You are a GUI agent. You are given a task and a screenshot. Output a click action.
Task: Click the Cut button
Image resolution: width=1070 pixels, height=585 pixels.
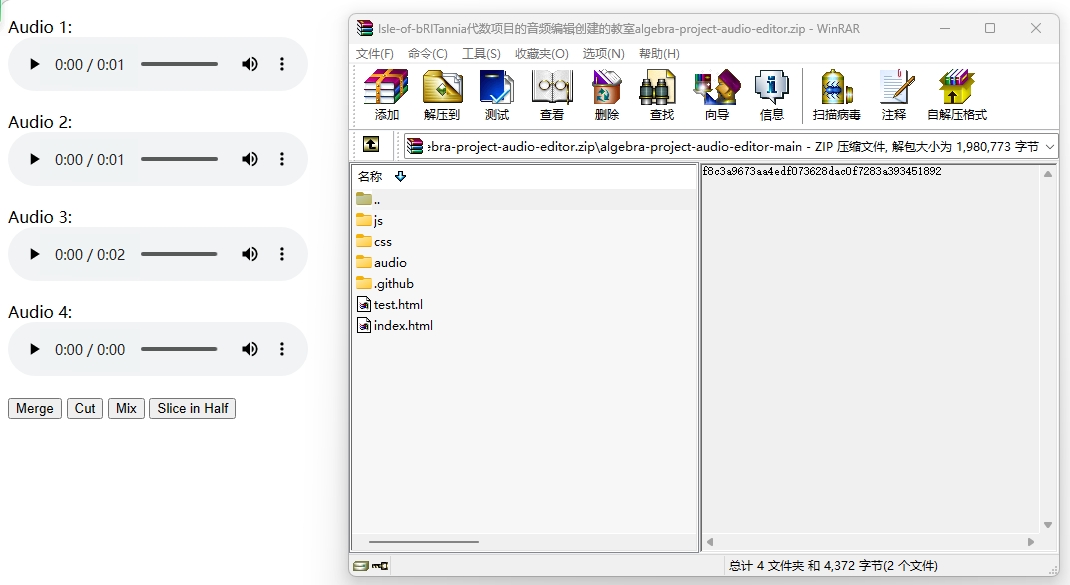(x=85, y=408)
